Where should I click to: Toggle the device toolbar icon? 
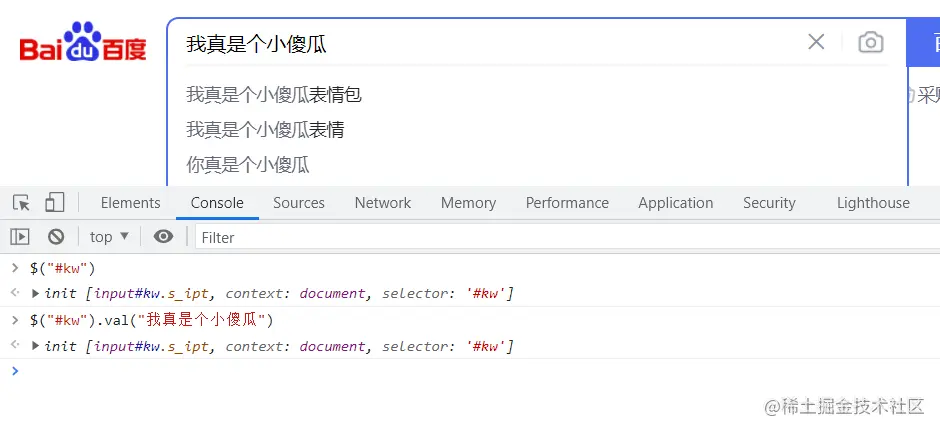(54, 203)
